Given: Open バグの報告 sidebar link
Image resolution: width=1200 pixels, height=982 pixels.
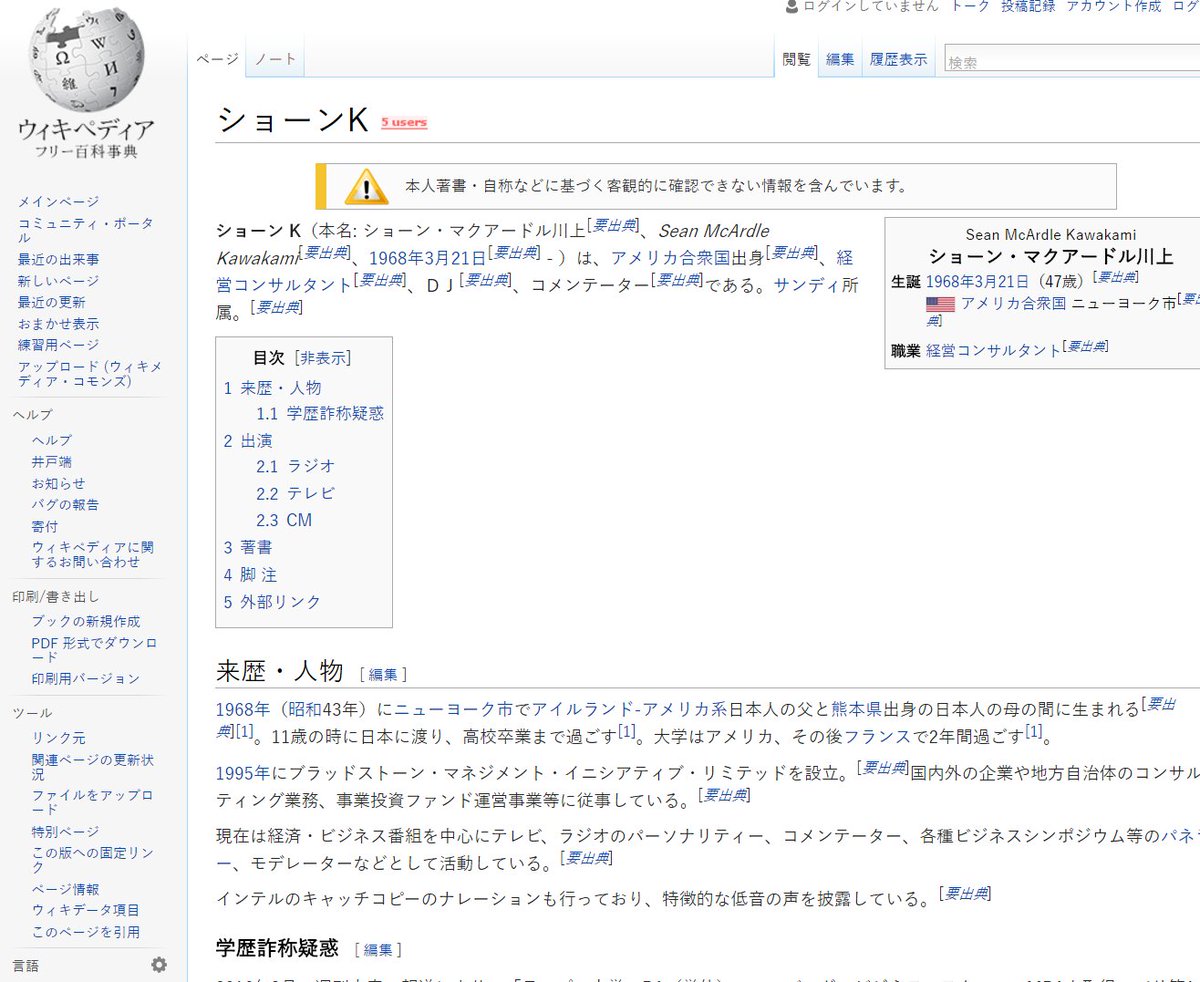Looking at the screenshot, I should (x=66, y=505).
